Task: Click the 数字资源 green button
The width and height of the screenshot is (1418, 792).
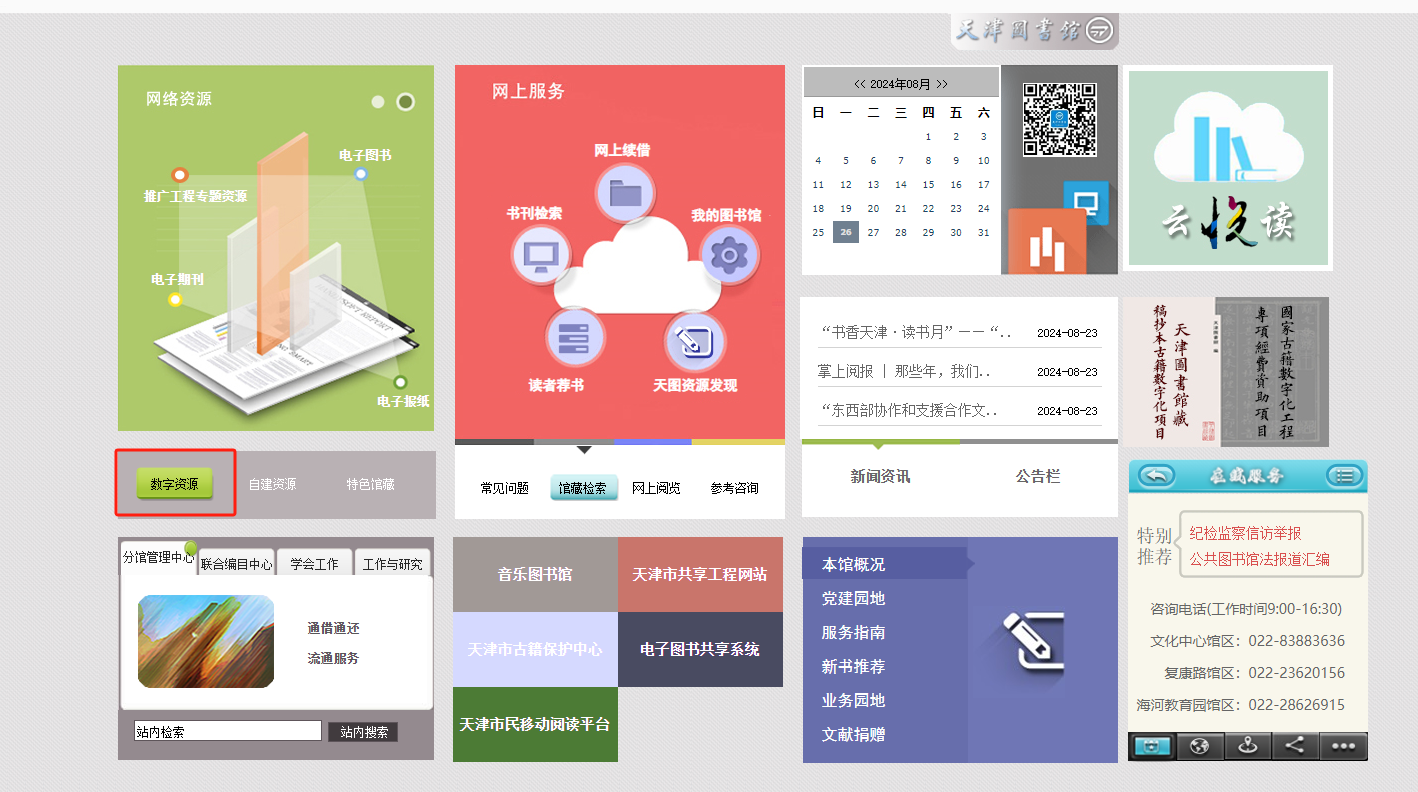Action: (x=175, y=483)
